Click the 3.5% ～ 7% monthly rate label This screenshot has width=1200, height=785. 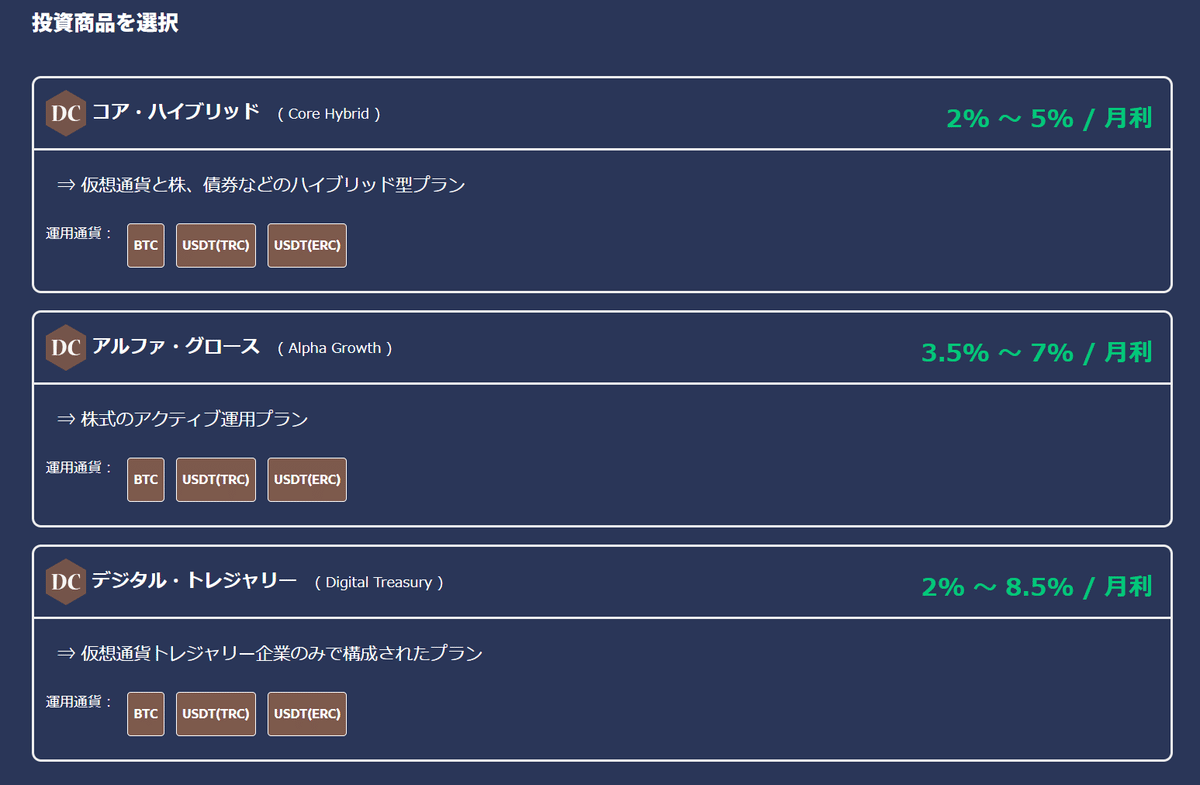[x=1036, y=351]
